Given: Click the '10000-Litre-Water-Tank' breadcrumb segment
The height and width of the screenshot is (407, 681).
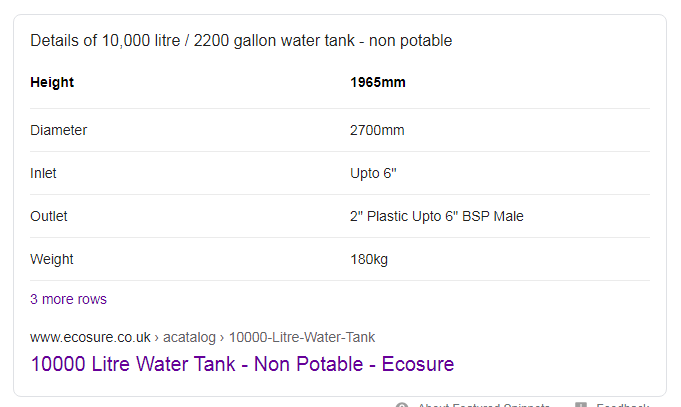Looking at the screenshot, I should (x=302, y=338).
